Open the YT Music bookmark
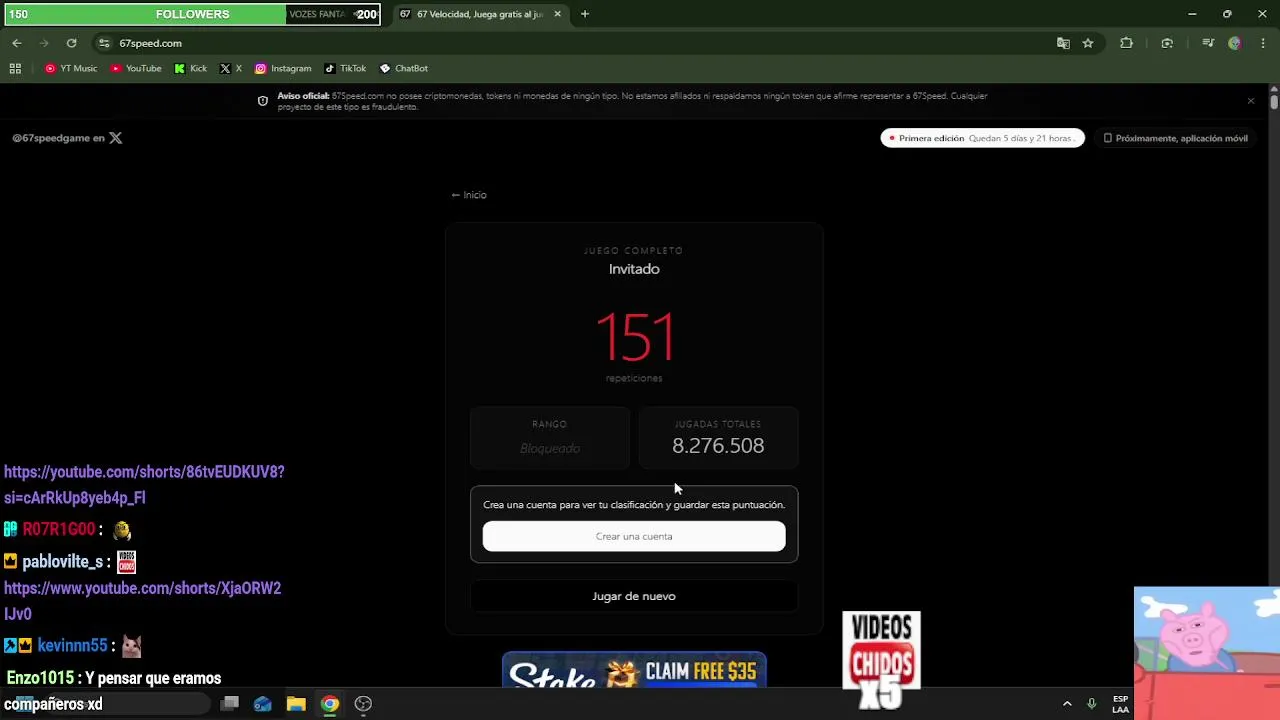Image resolution: width=1280 pixels, height=720 pixels. [71, 68]
